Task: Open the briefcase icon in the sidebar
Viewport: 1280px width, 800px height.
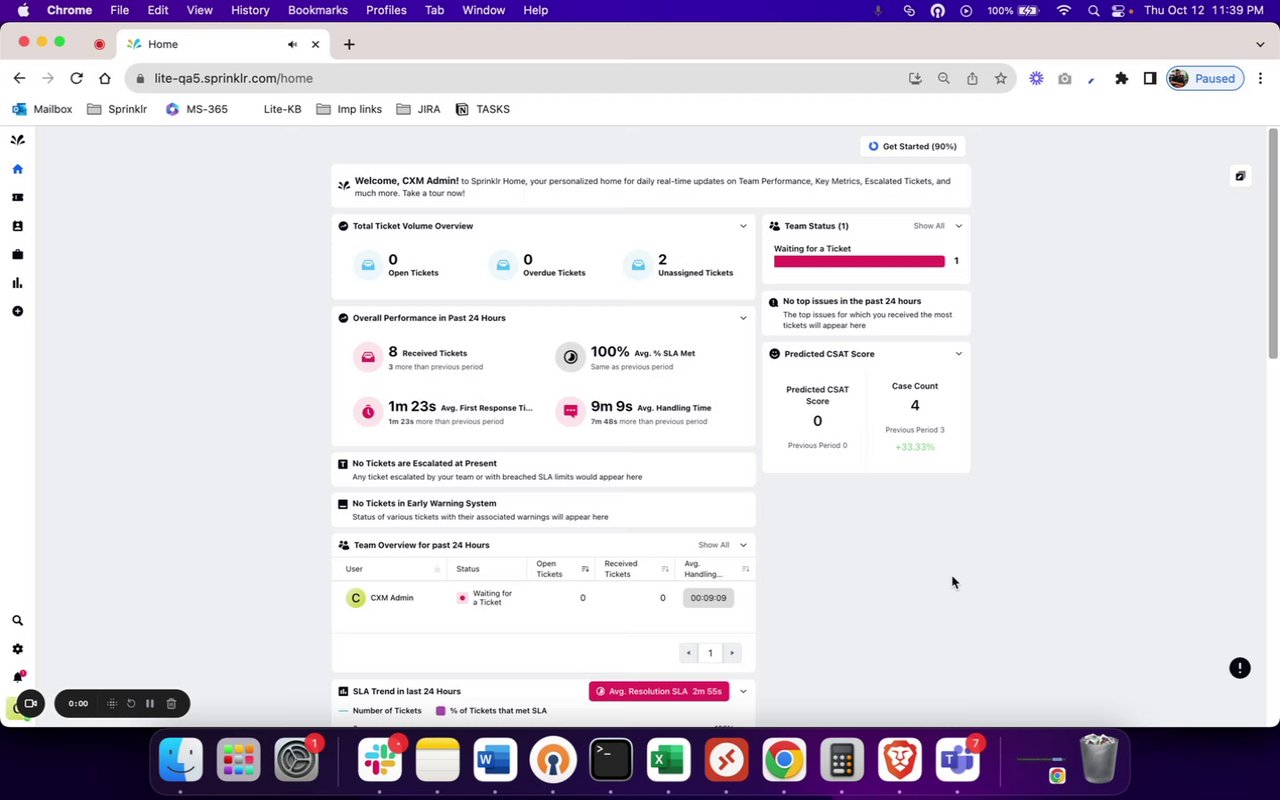Action: (17, 254)
